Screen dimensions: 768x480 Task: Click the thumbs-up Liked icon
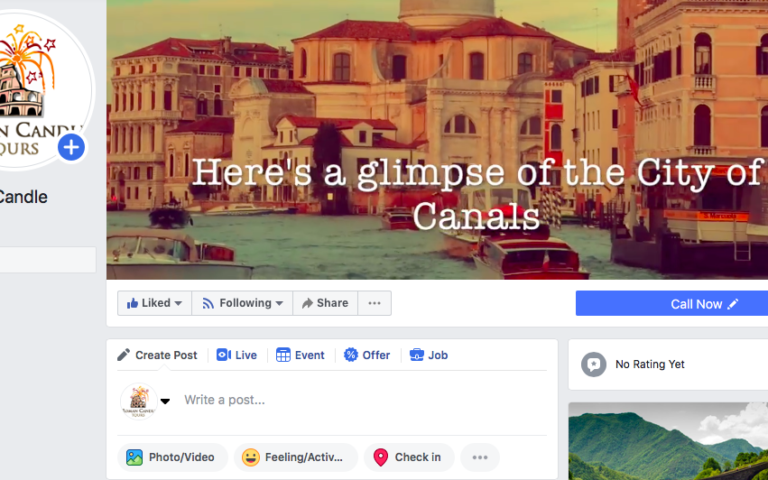[x=132, y=304]
